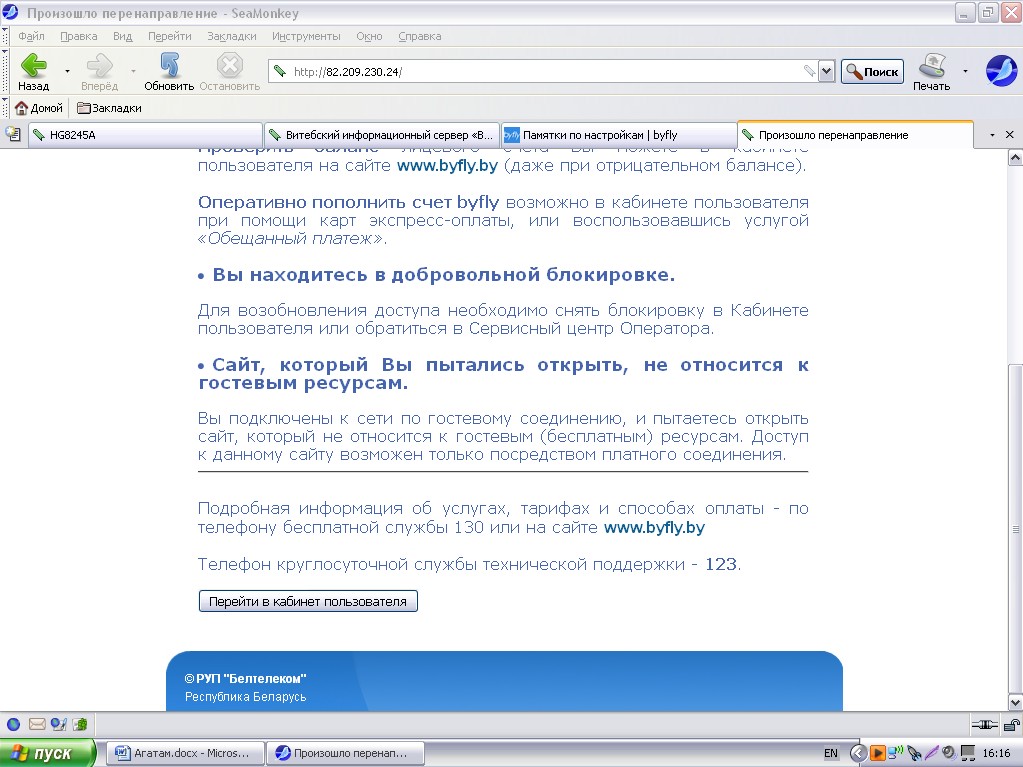Click the tray clock showing 16:16
The height and width of the screenshot is (767, 1023).
[996, 753]
